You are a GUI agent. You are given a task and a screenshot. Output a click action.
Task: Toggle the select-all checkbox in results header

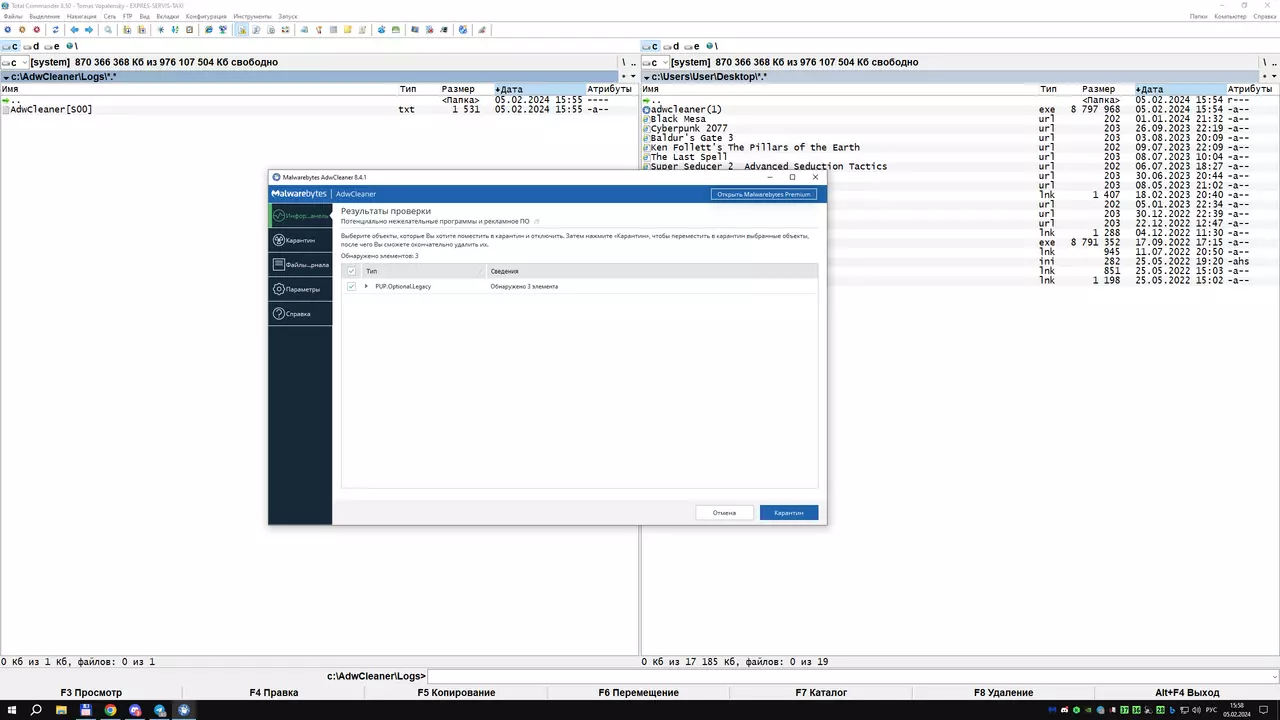pyautogui.click(x=351, y=271)
